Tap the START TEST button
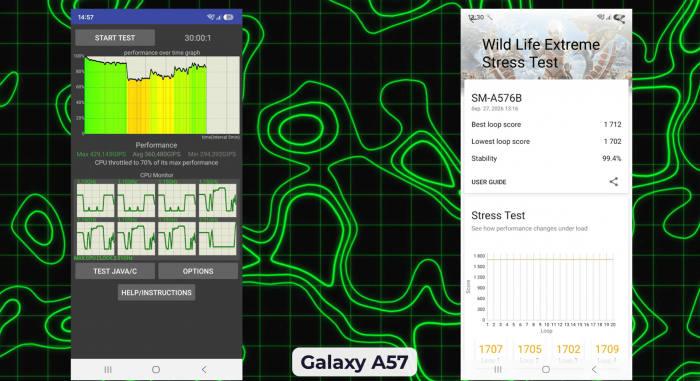This screenshot has height=381, width=700. 115,38
